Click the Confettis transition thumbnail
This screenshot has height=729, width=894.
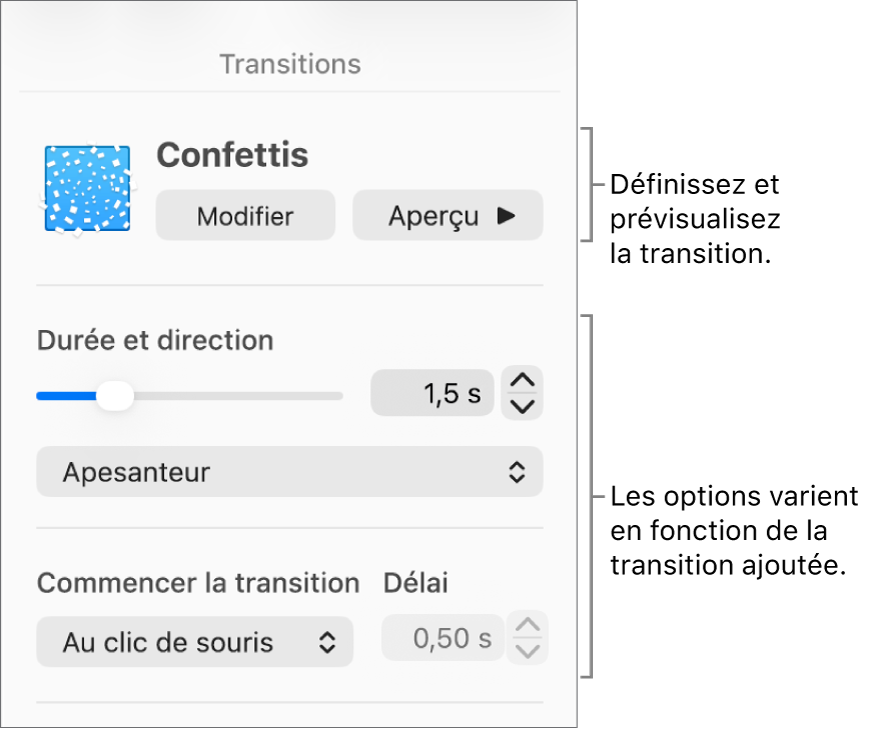pos(87,188)
